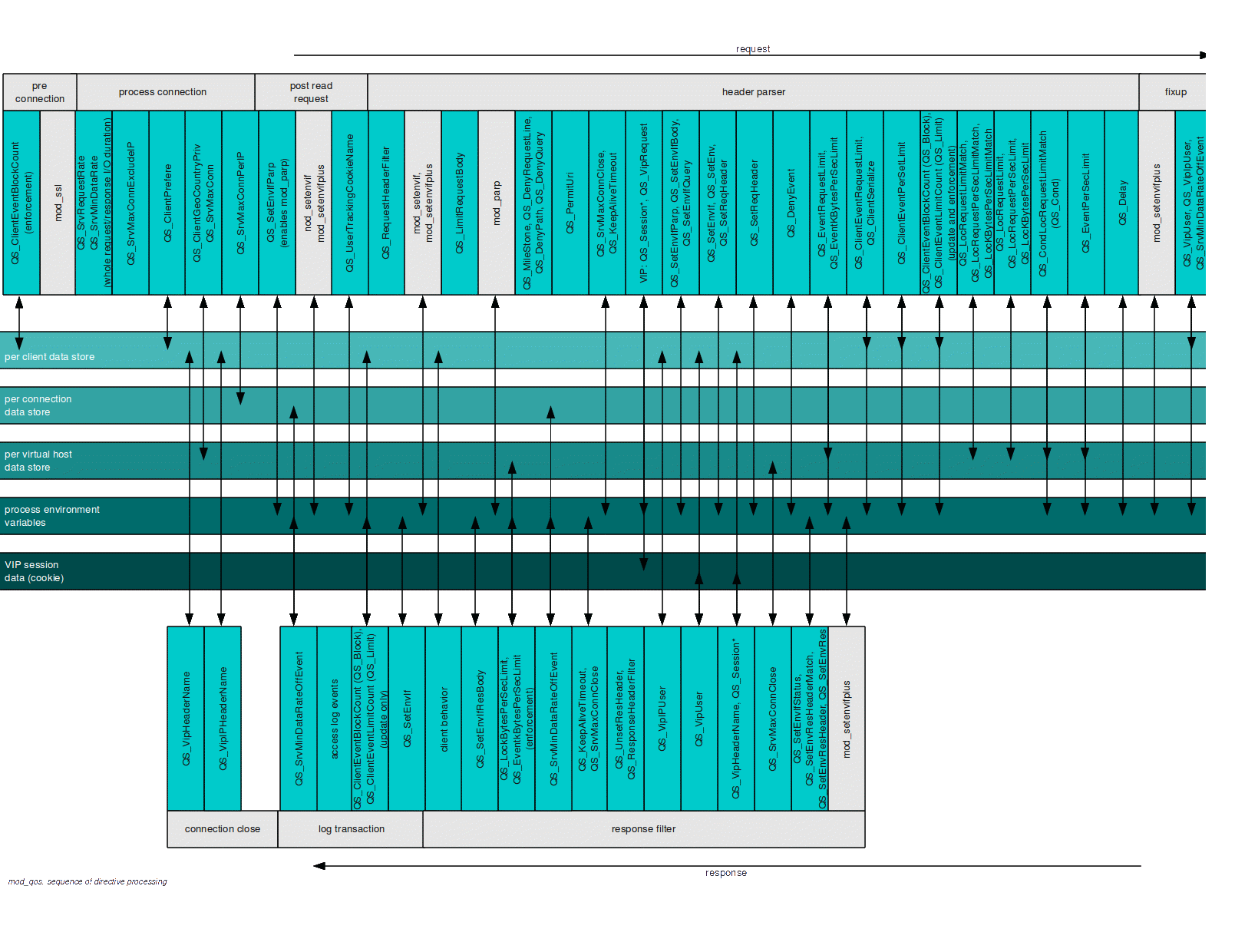Select the QS_ClientPrefere directive box
Viewport: 1235px width, 952px height.
pos(167,203)
